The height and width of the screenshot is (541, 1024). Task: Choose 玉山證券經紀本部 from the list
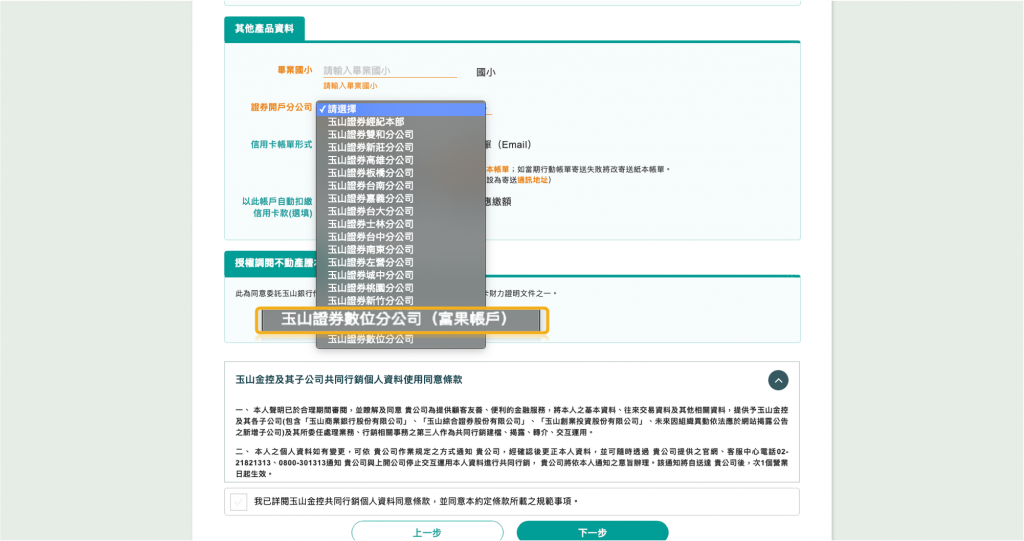(x=401, y=122)
